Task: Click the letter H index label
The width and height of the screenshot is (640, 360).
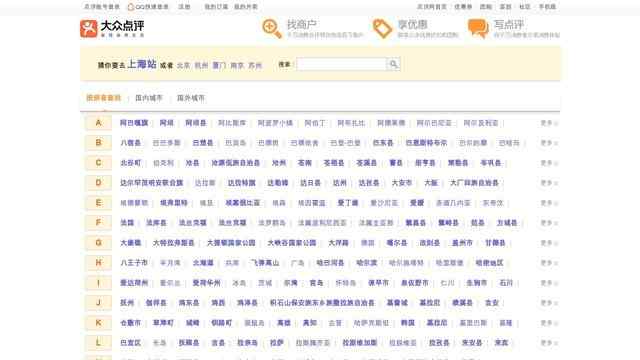Action: click(98, 263)
